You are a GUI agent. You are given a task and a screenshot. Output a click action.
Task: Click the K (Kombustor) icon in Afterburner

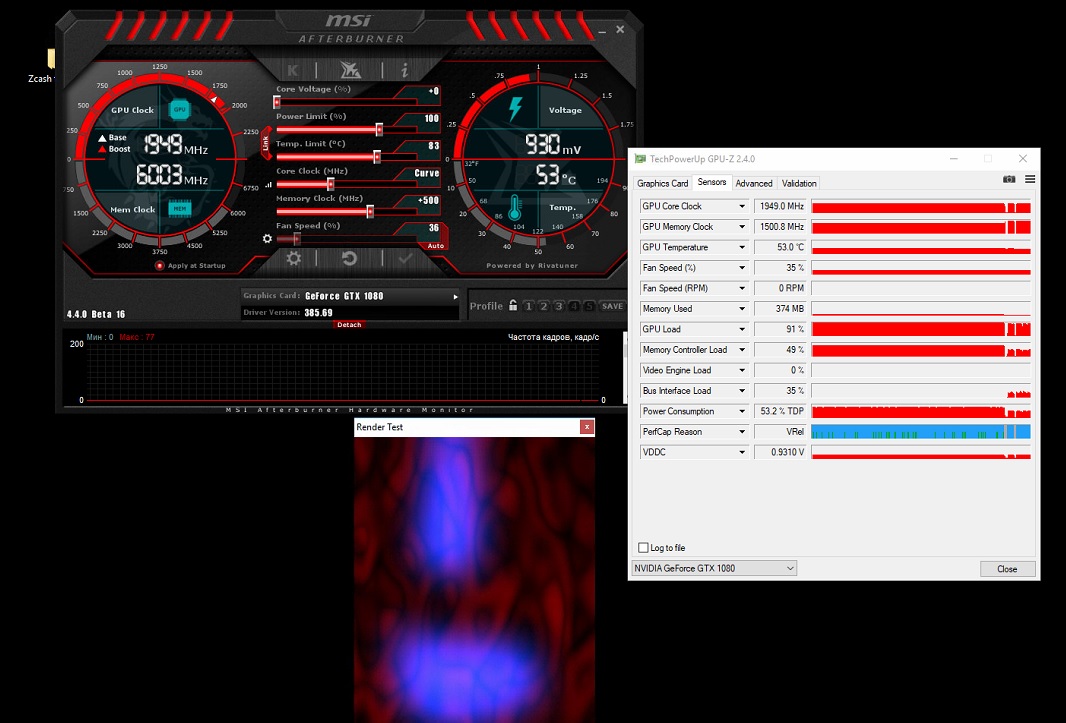(x=293, y=70)
